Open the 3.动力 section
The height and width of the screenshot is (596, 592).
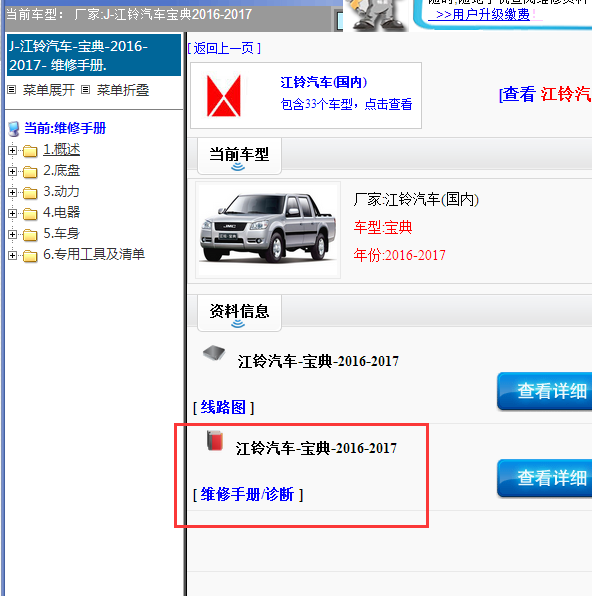point(61,191)
